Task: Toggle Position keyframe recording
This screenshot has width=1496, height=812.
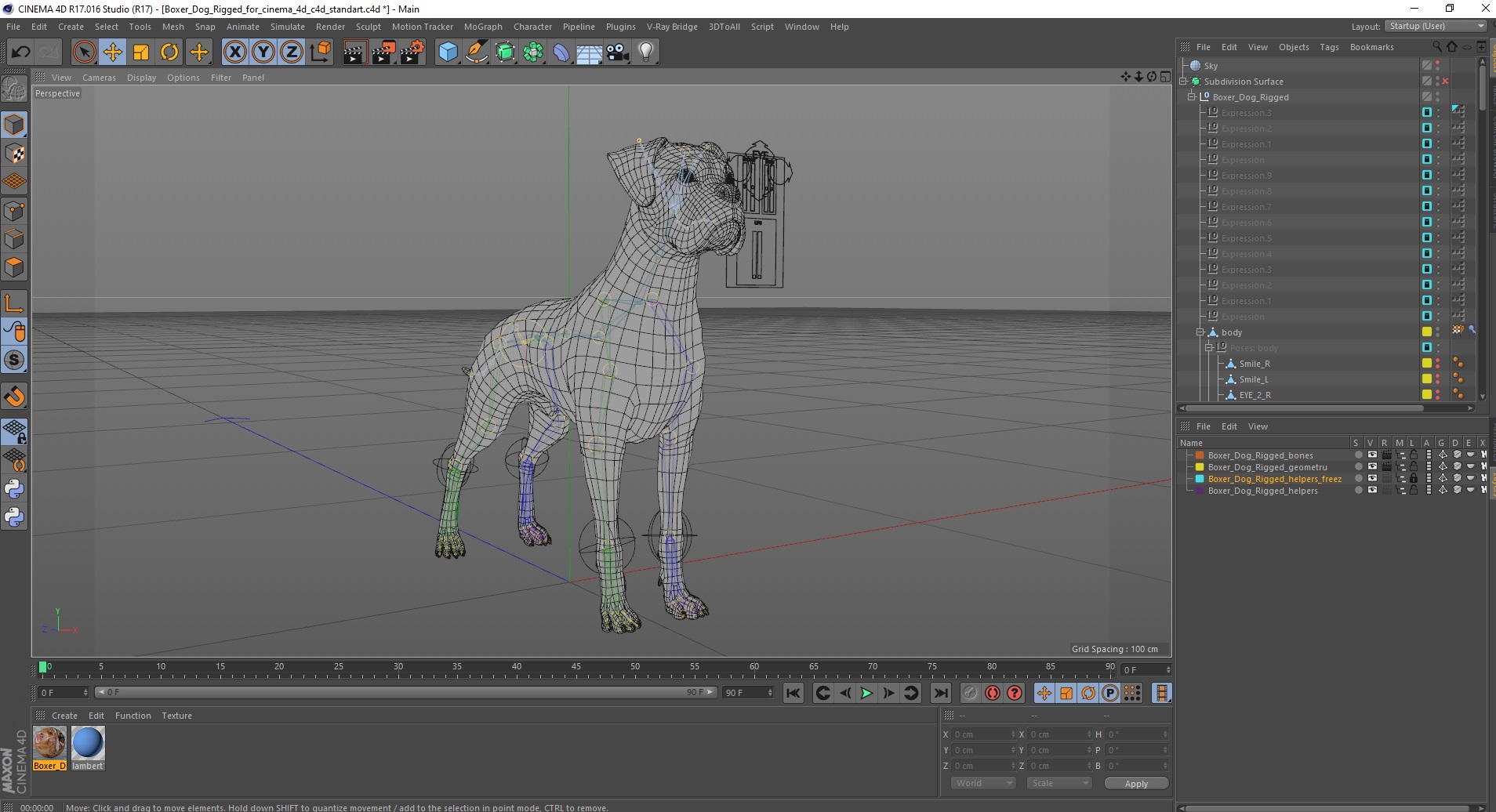Action: point(1044,693)
